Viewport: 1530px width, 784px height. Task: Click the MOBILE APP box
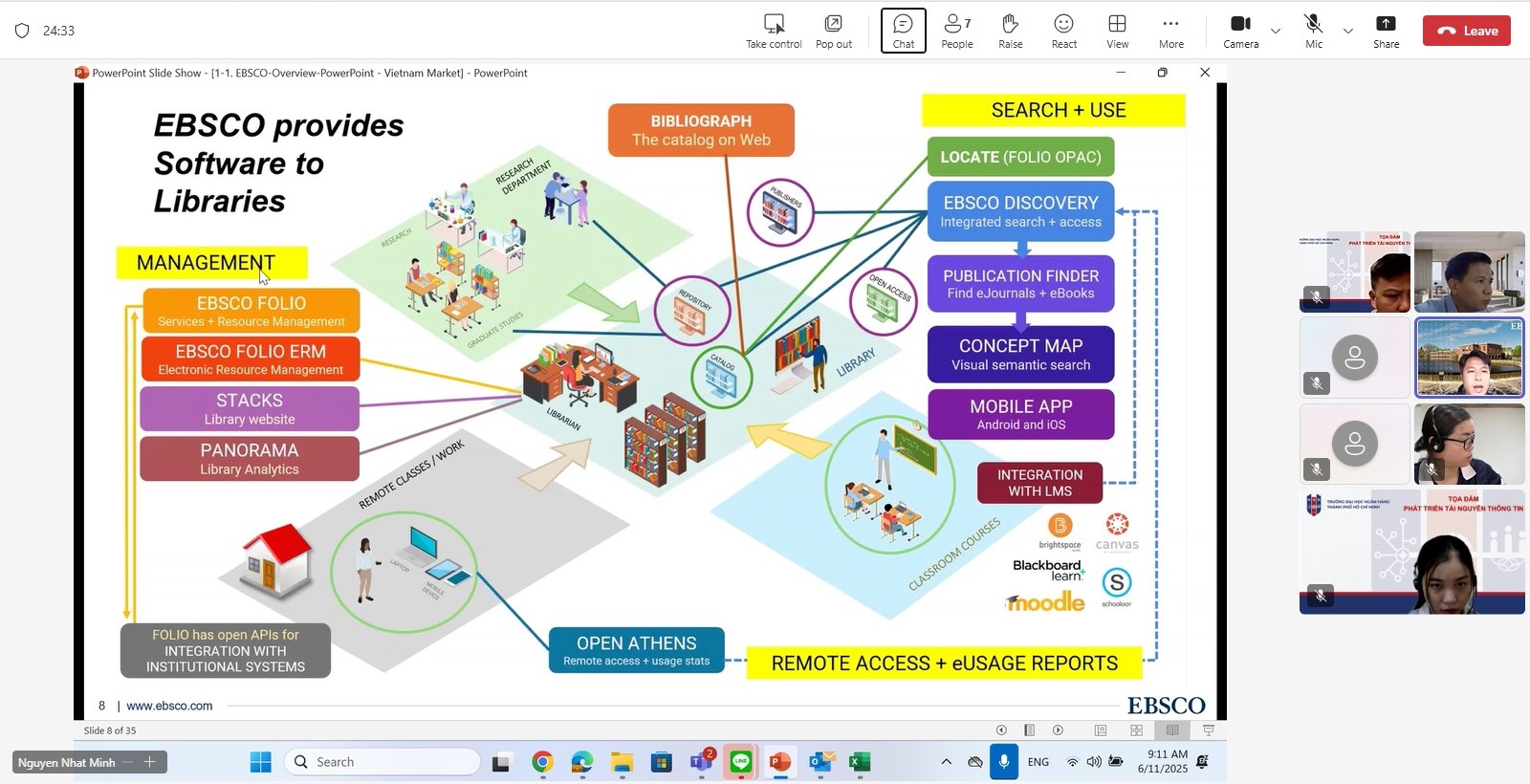coord(1020,414)
